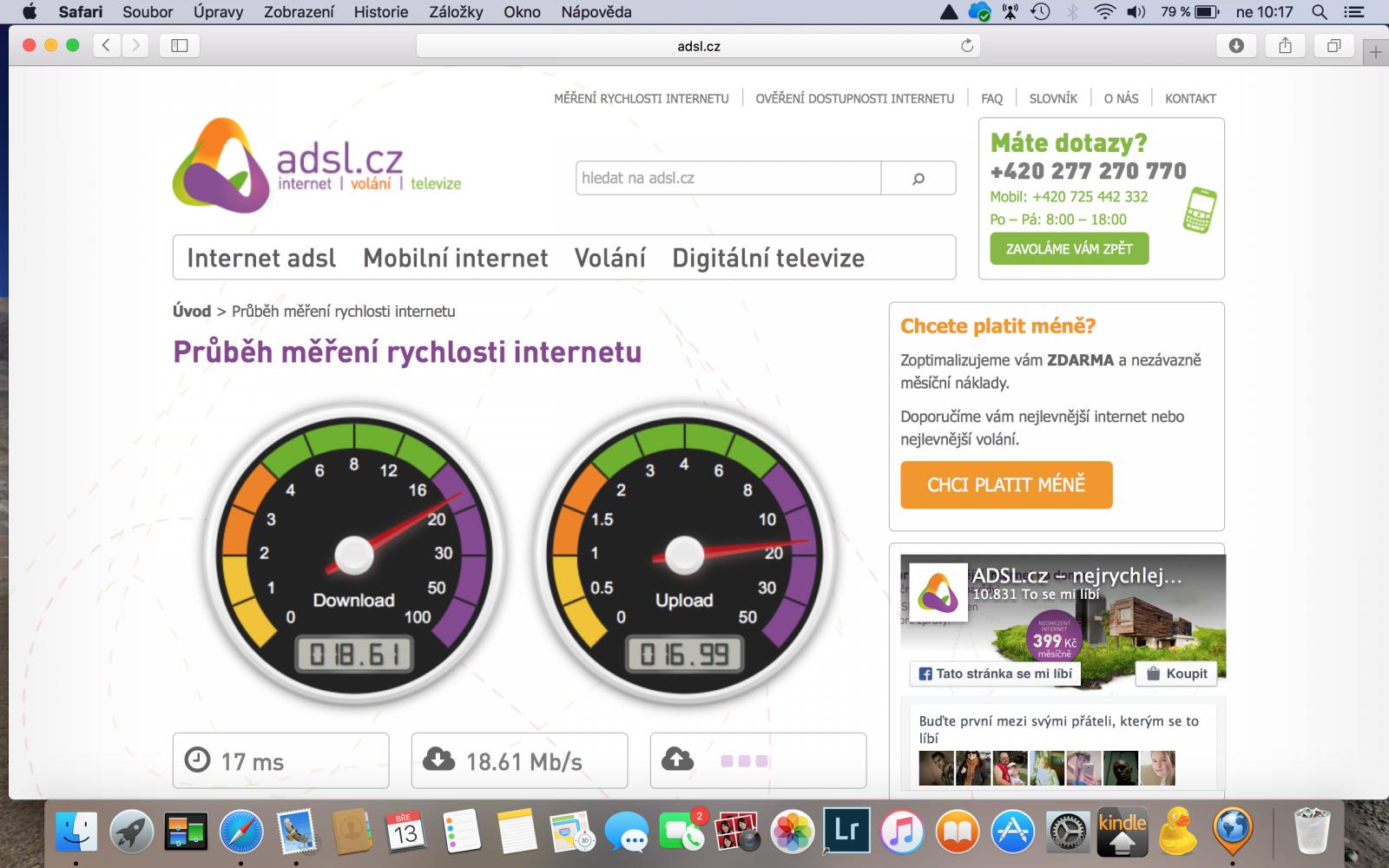Click ZAVOLÁME VÁM ZPĚT button
Viewport: 1389px width, 868px height.
pyautogui.click(x=1069, y=249)
